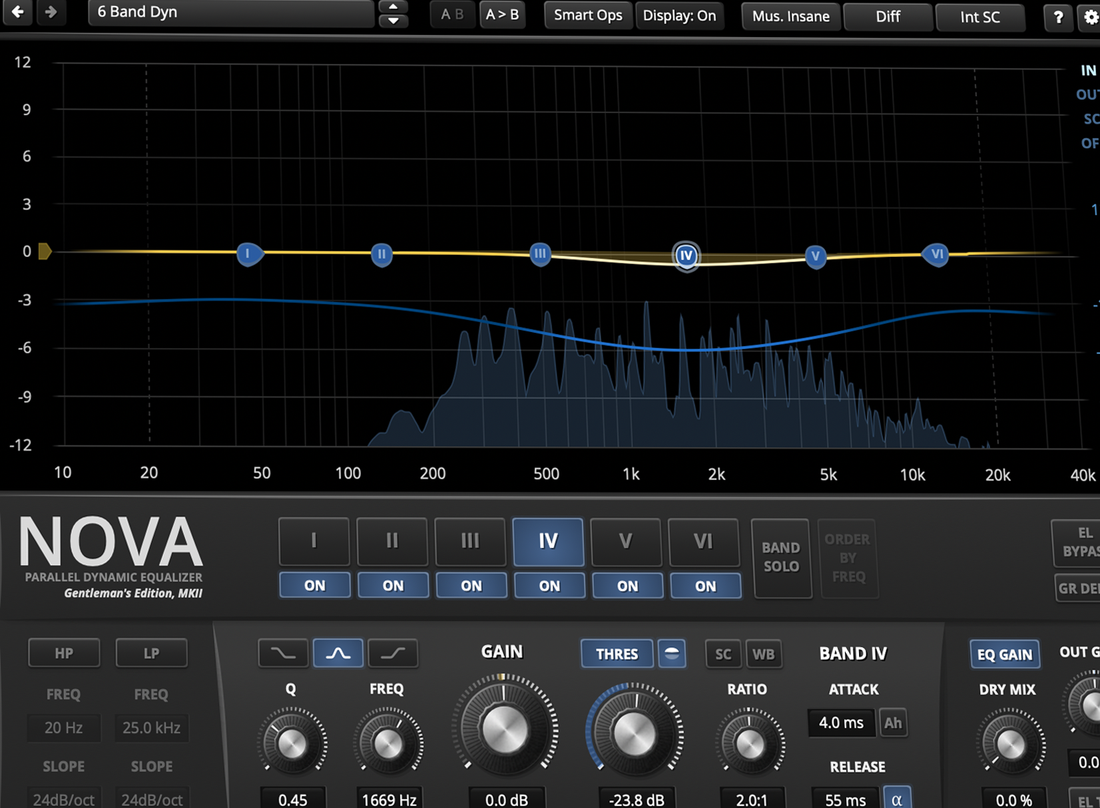Toggle Display: On setting
This screenshot has width=1100, height=808.
tap(679, 15)
